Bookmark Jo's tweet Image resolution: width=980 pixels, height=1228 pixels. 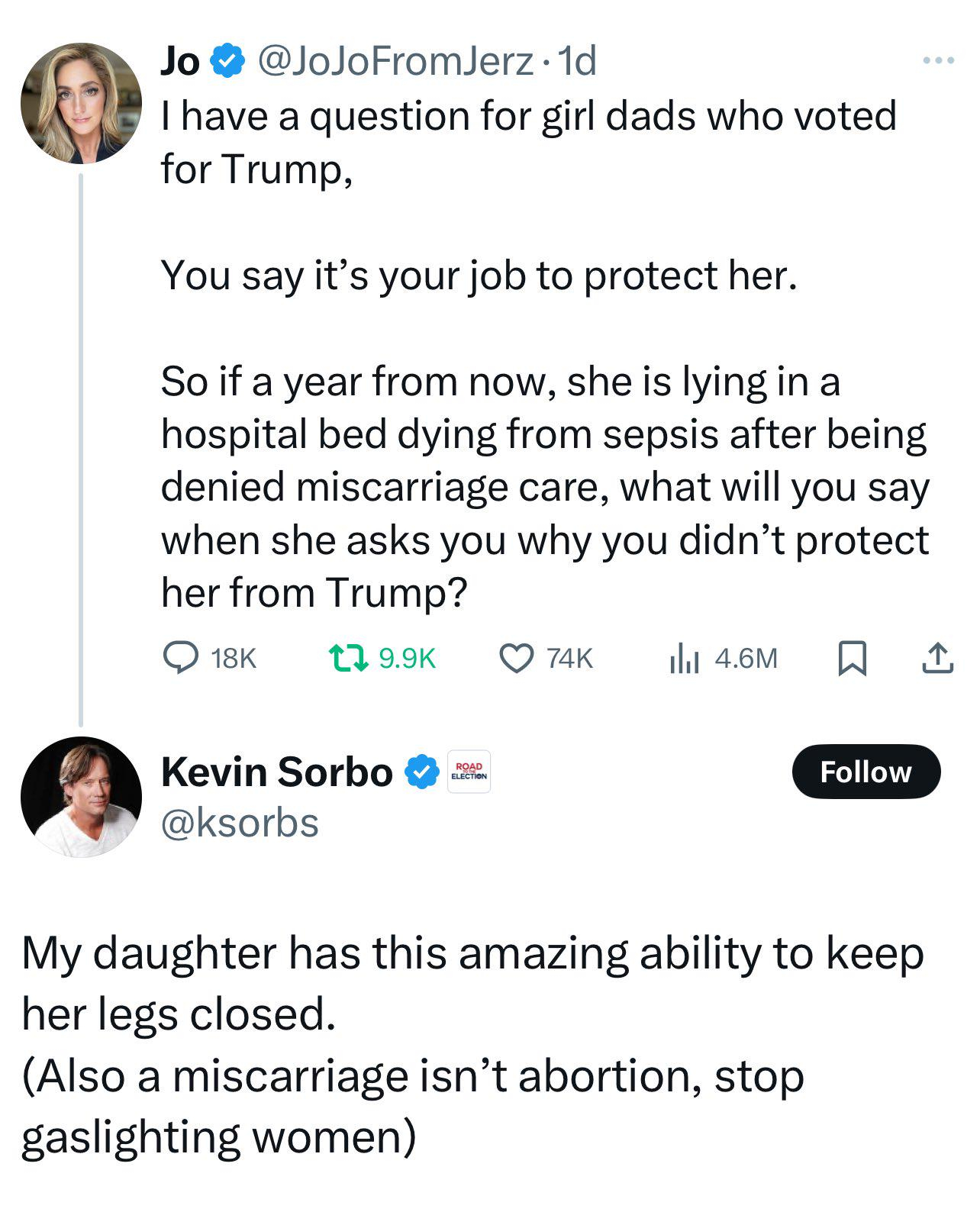(852, 658)
